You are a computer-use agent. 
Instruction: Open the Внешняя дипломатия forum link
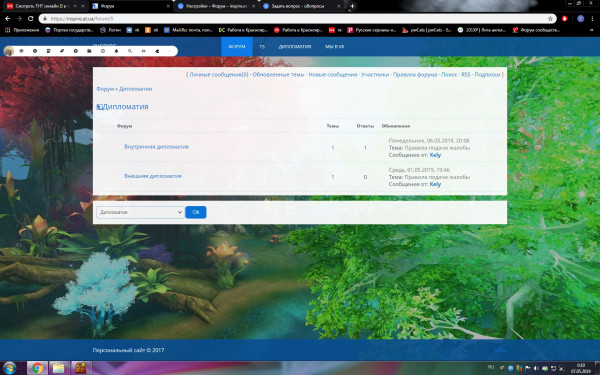pyautogui.click(x=153, y=176)
